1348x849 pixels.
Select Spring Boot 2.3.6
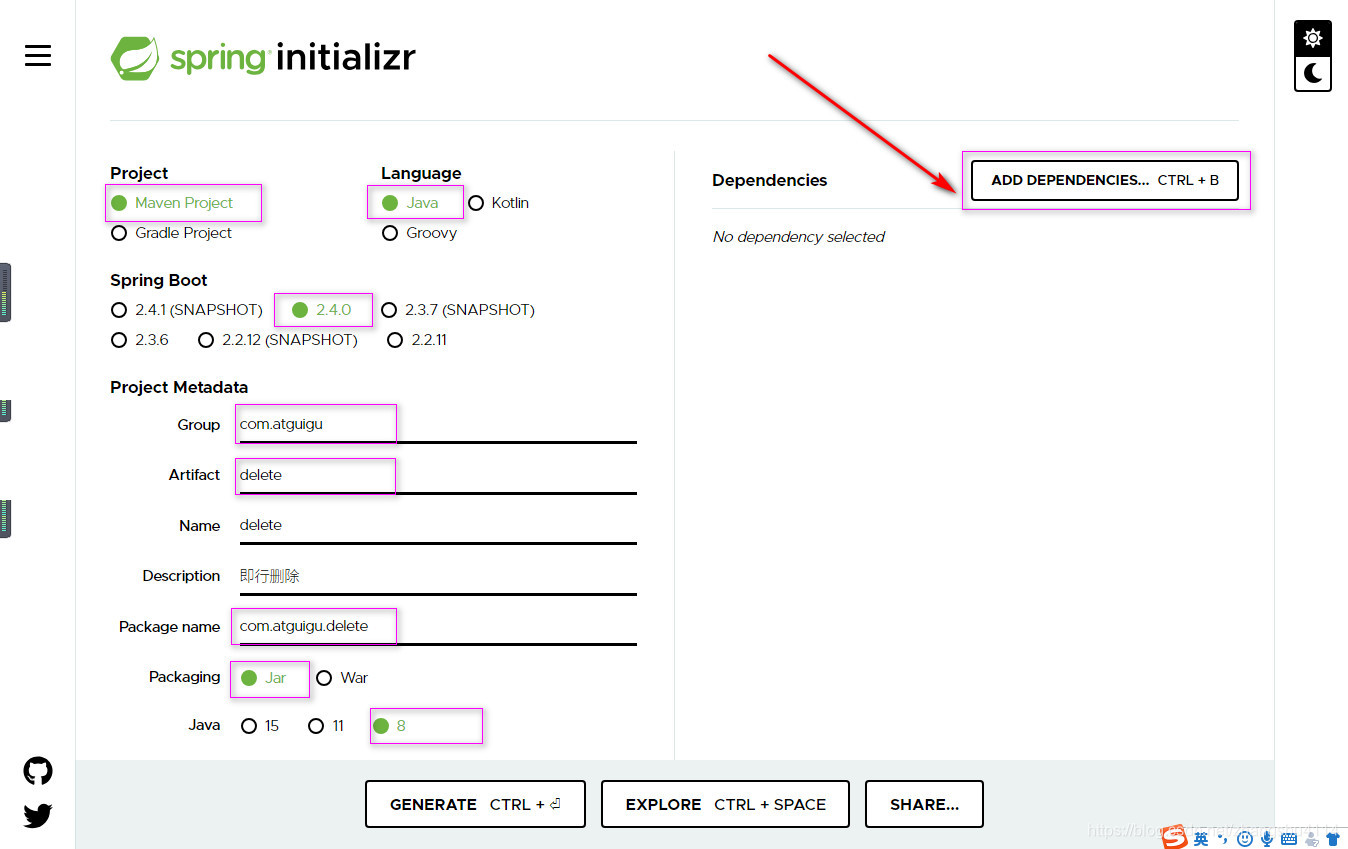140,340
